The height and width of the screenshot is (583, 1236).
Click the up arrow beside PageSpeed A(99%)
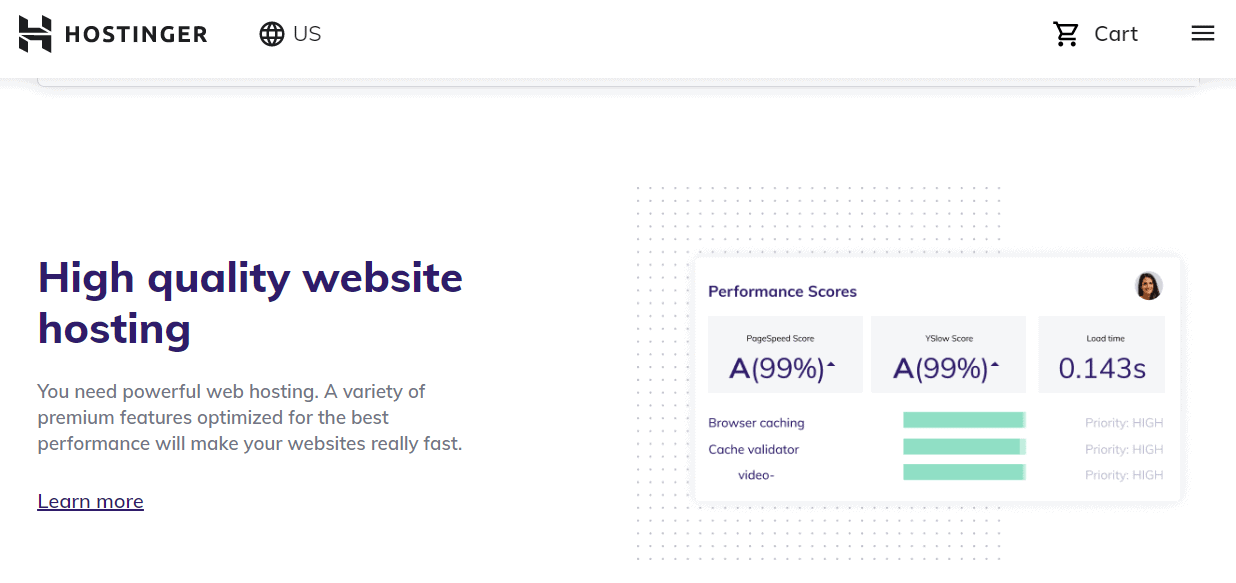click(x=830, y=364)
